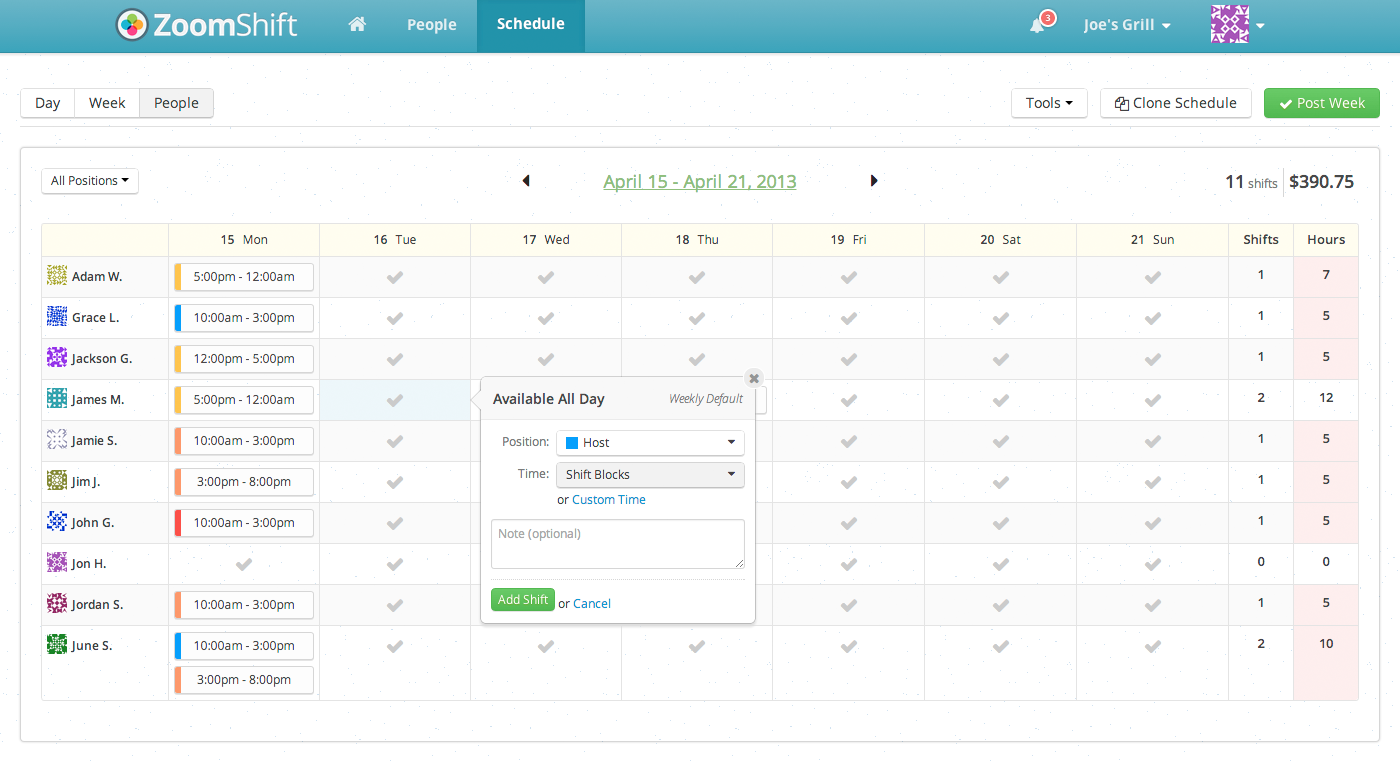Click June S. Sunday availability checkmark
The height and width of the screenshot is (766, 1400).
(x=1152, y=646)
